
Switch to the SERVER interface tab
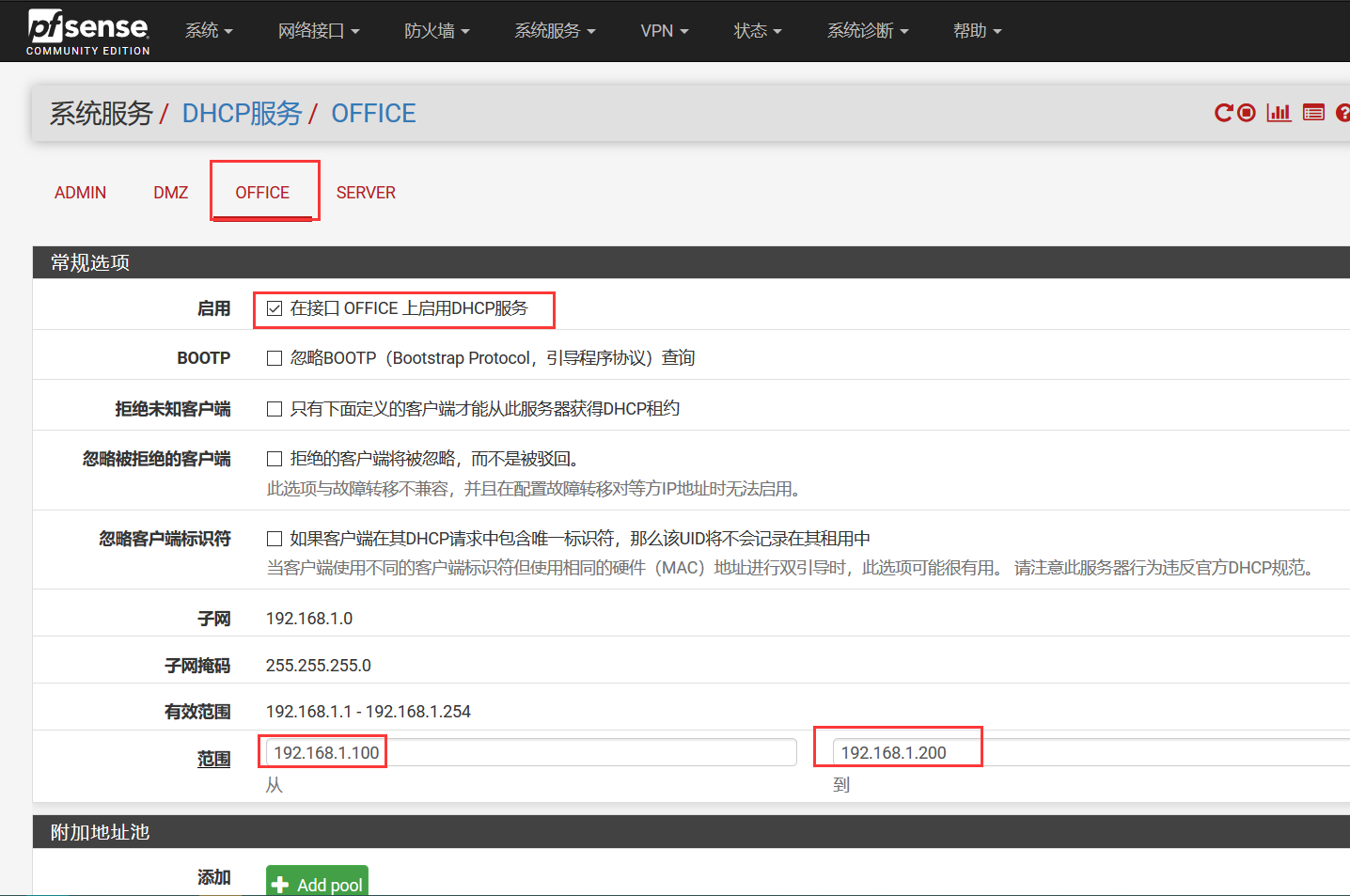click(366, 193)
